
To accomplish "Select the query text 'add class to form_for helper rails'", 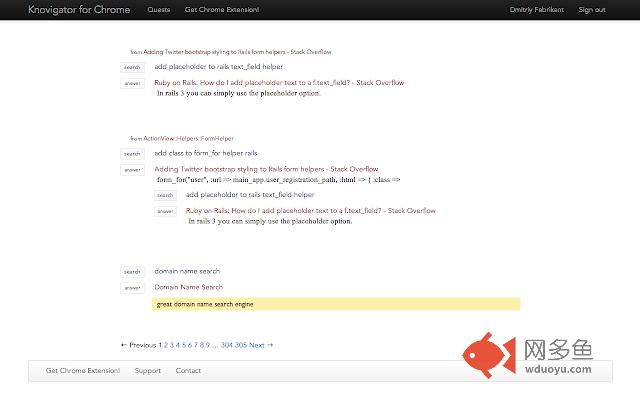I will (206, 153).
